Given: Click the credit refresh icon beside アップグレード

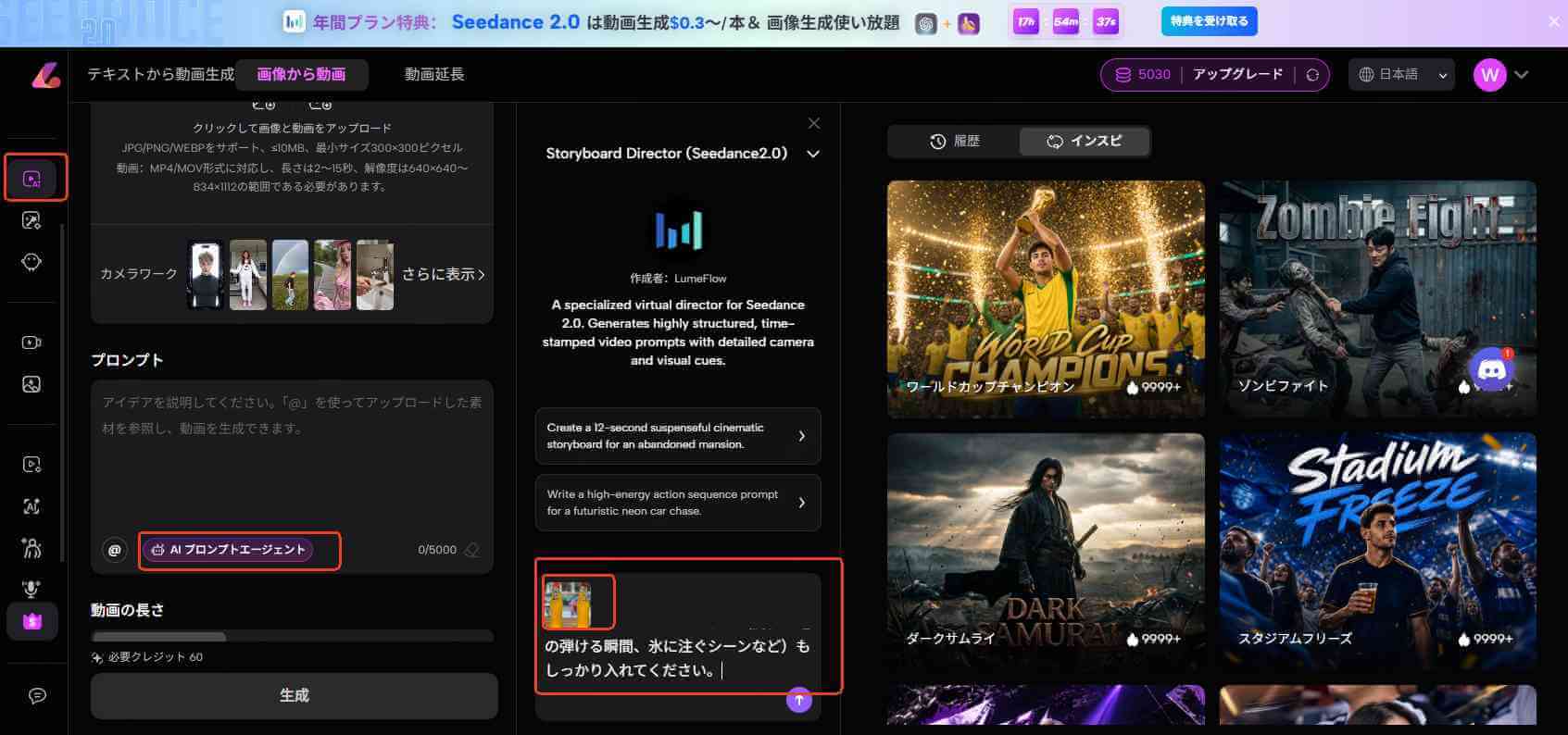Looking at the screenshot, I should point(1312,75).
